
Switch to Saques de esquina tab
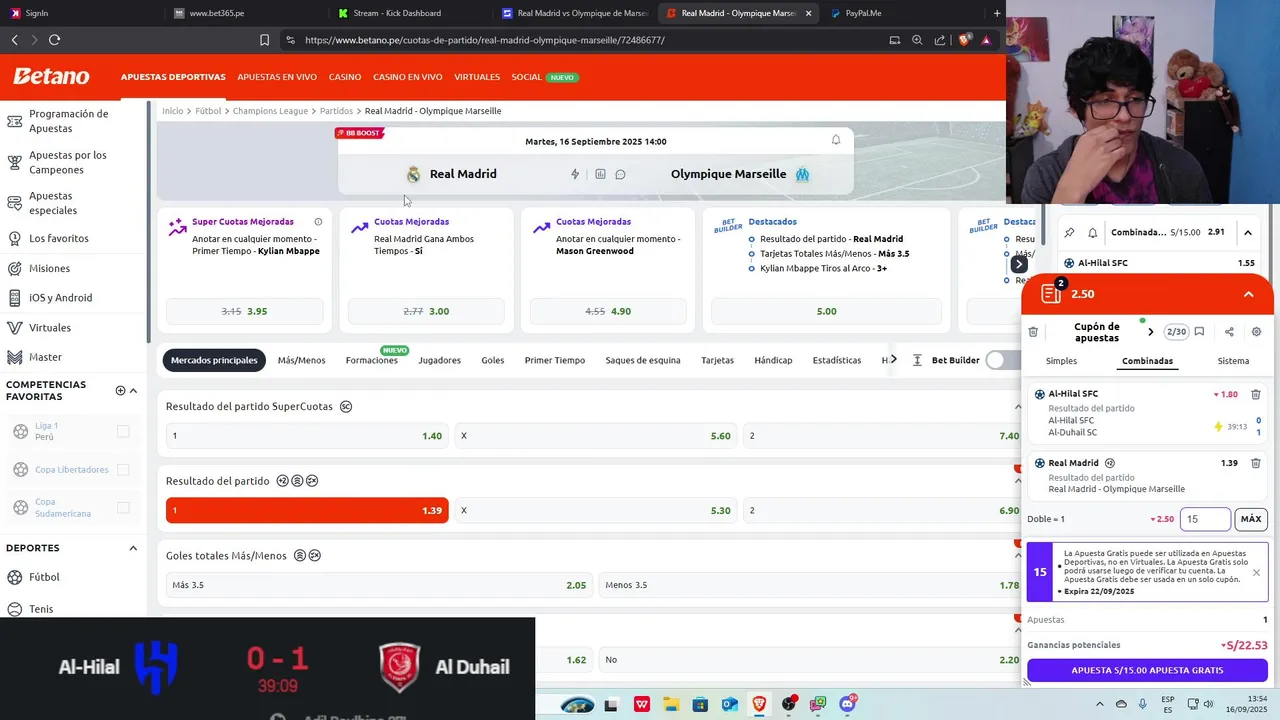tap(643, 360)
